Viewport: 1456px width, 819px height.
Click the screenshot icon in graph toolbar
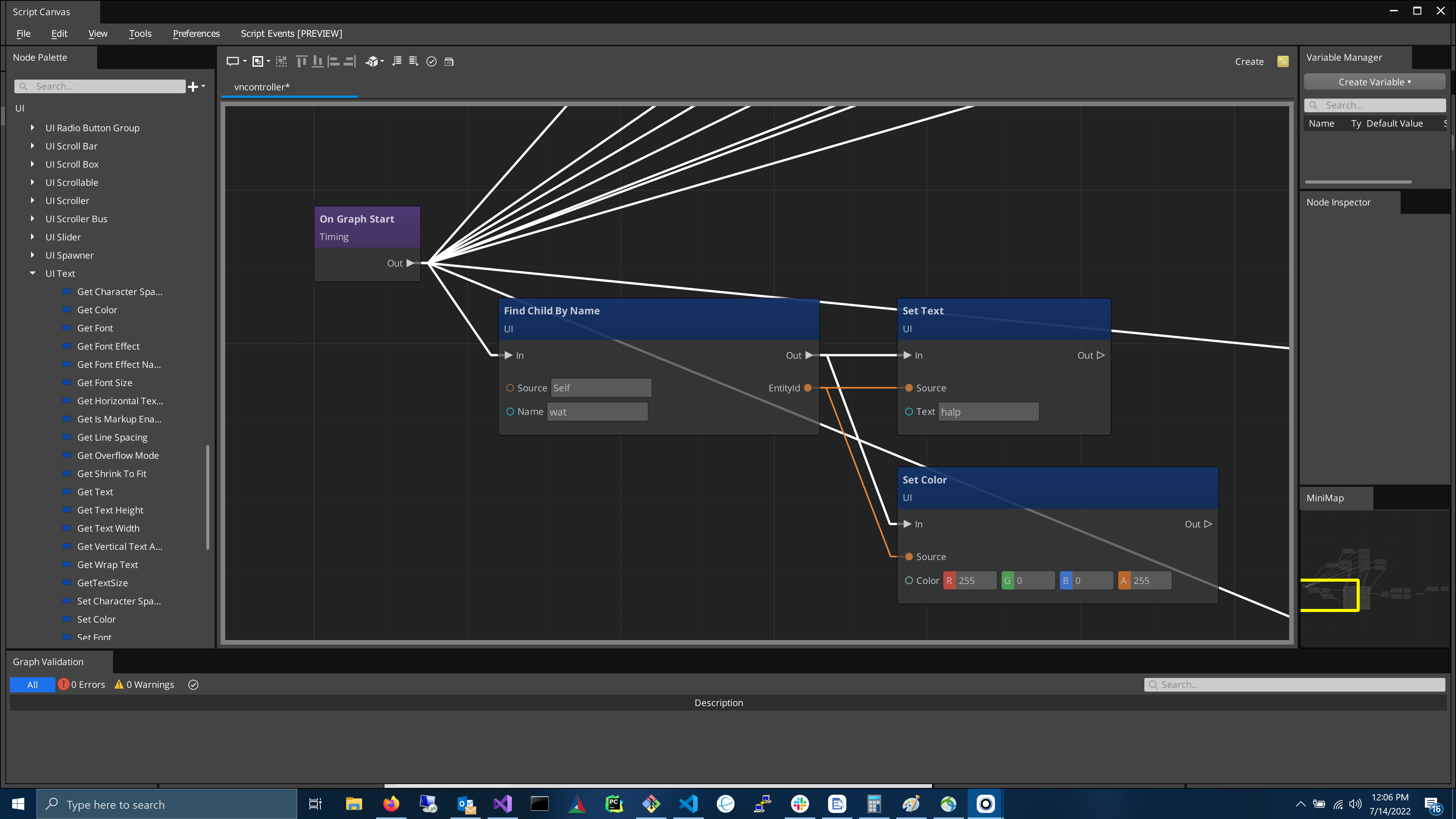[449, 61]
